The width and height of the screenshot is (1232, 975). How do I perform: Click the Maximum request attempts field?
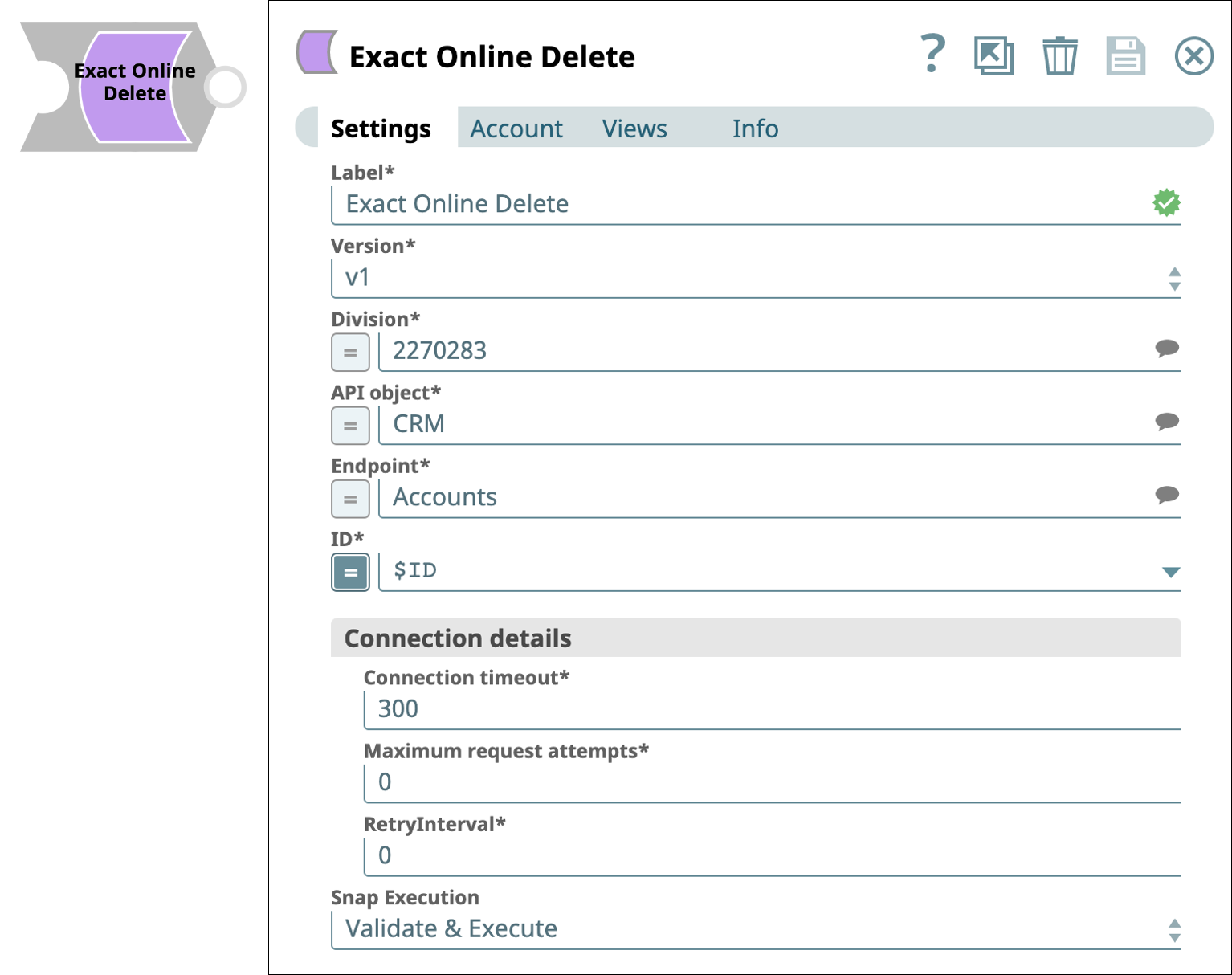[x=773, y=782]
